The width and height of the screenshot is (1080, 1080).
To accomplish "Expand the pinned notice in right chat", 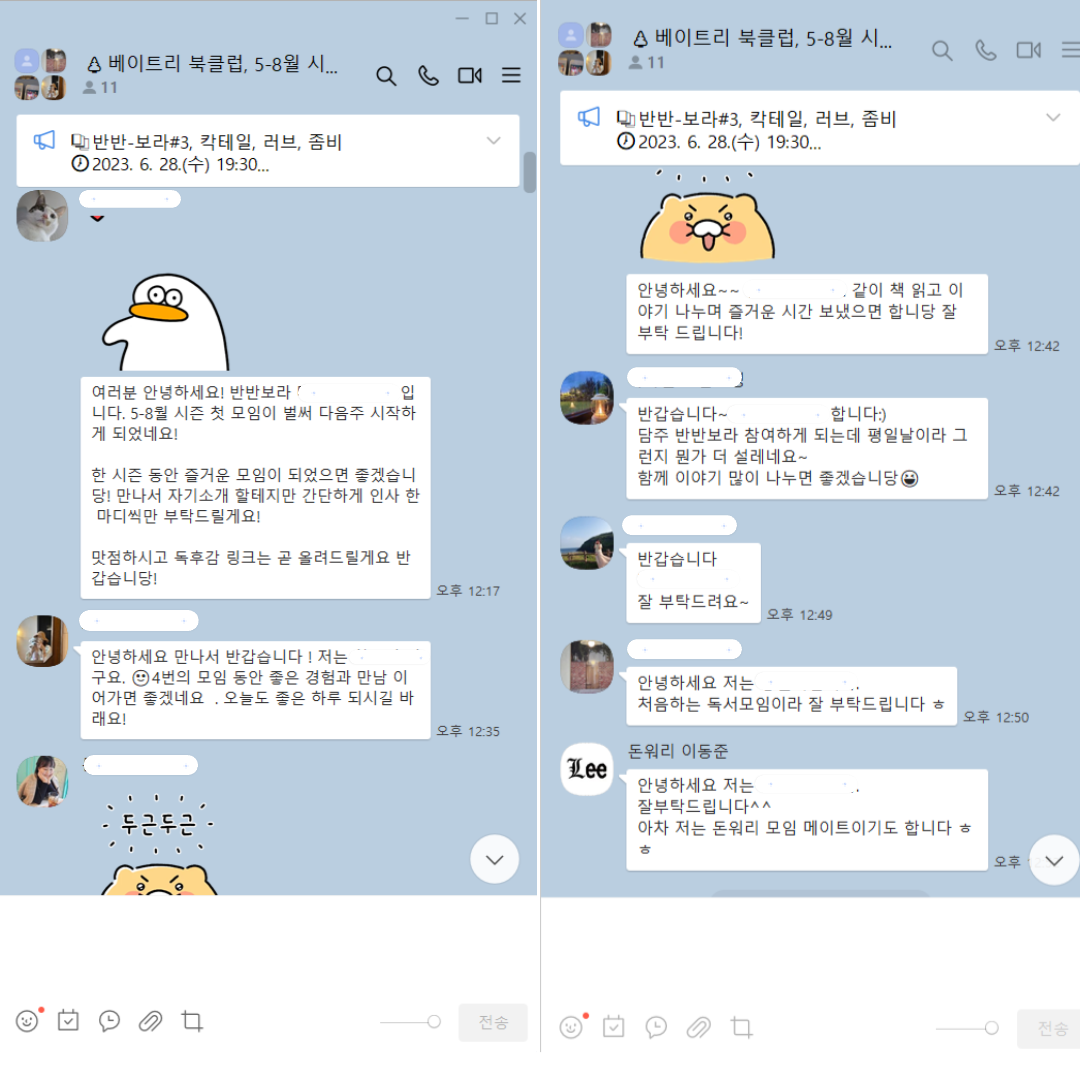I will (x=1052, y=117).
